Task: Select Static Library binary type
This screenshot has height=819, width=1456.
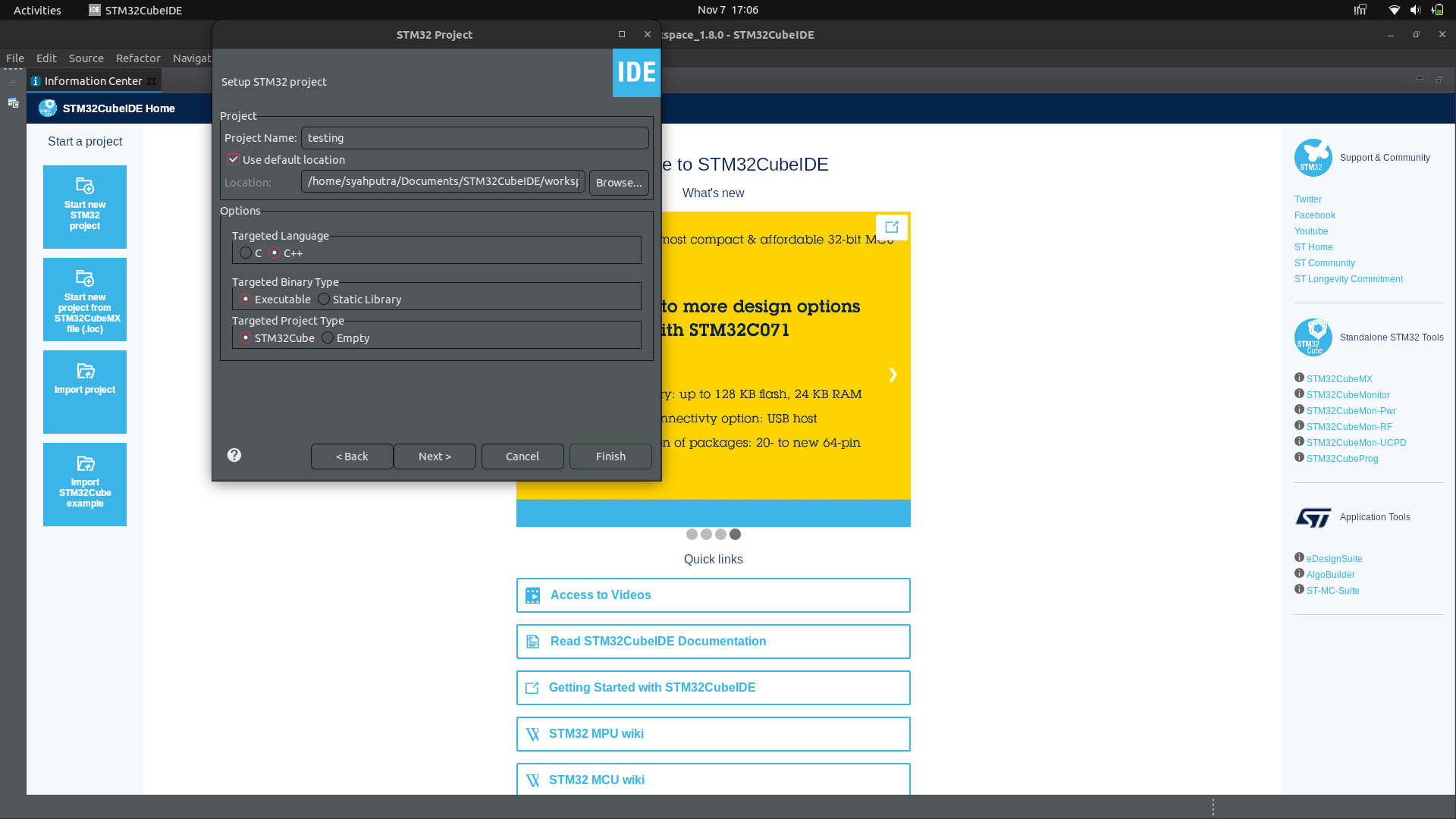Action: pyautogui.click(x=323, y=299)
